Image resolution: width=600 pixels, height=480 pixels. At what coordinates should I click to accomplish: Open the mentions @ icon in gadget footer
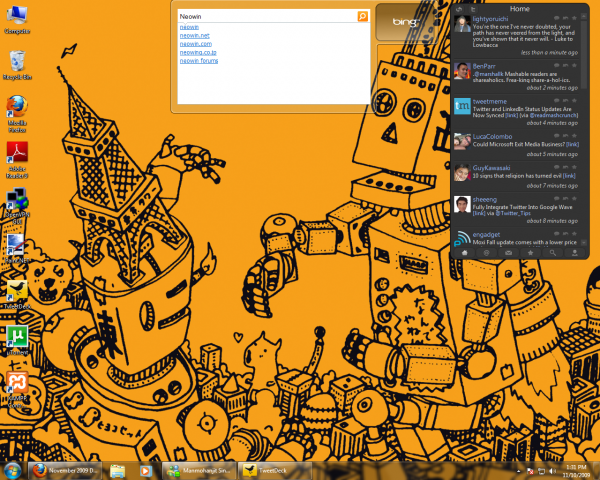tap(486, 253)
